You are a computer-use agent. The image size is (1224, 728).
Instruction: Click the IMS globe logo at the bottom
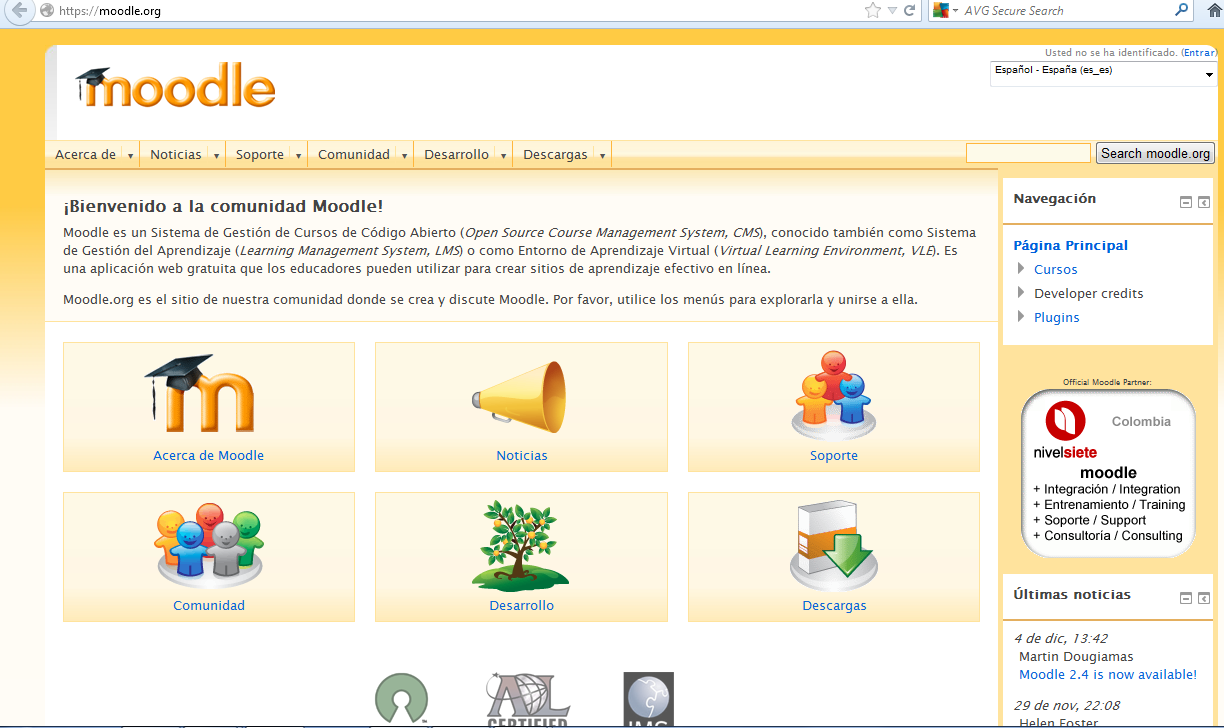648,699
